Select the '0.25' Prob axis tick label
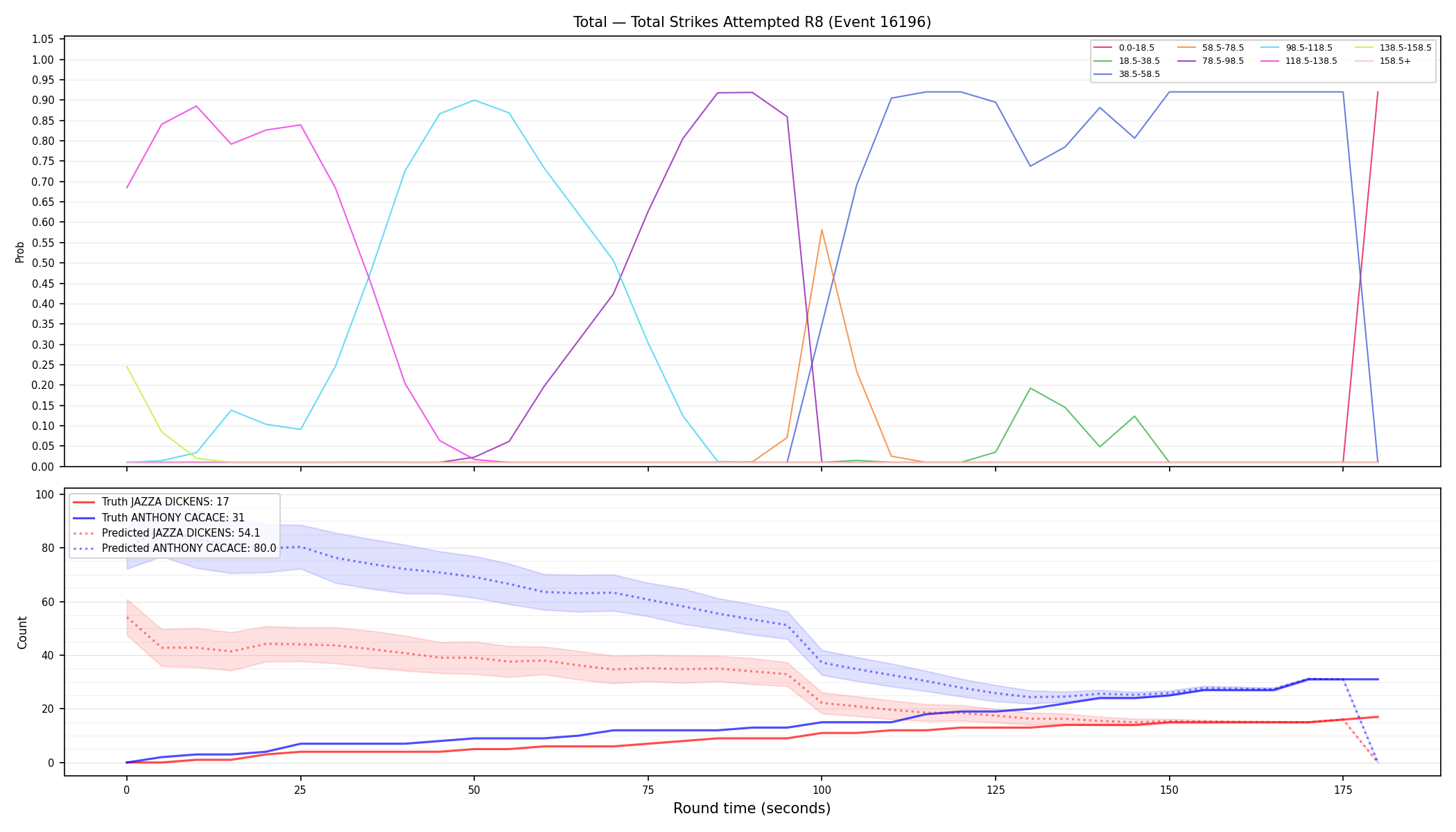Image resolution: width=1456 pixels, height=832 pixels. [43, 365]
